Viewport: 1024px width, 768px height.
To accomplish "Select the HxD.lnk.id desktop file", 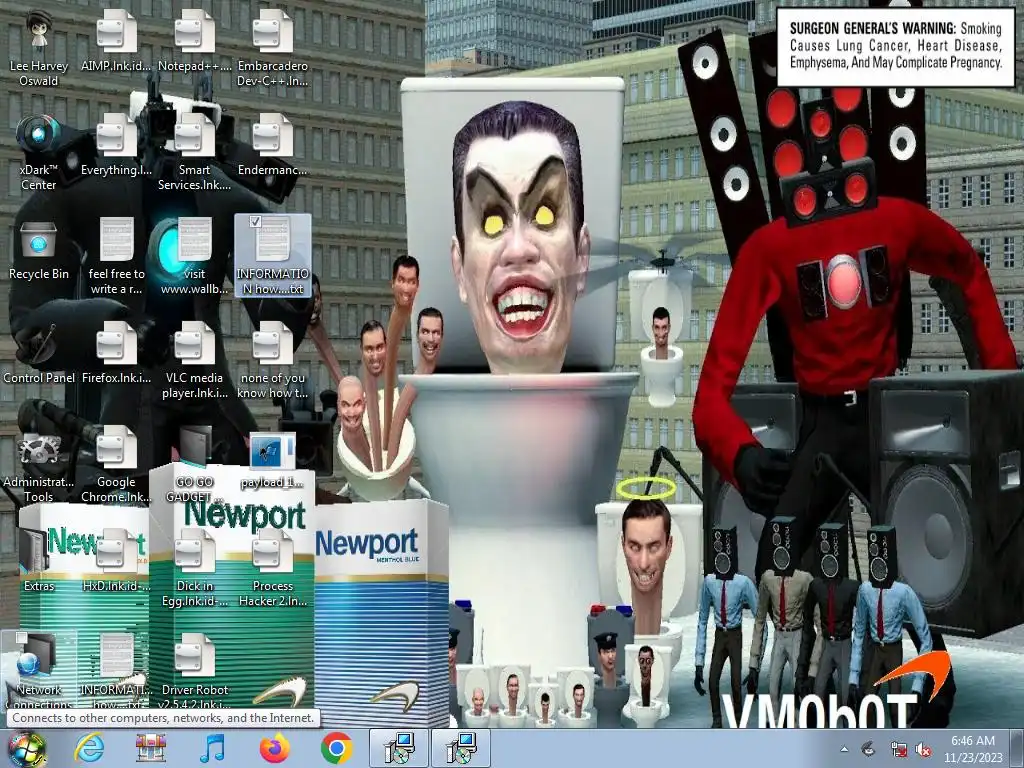I will (116, 560).
